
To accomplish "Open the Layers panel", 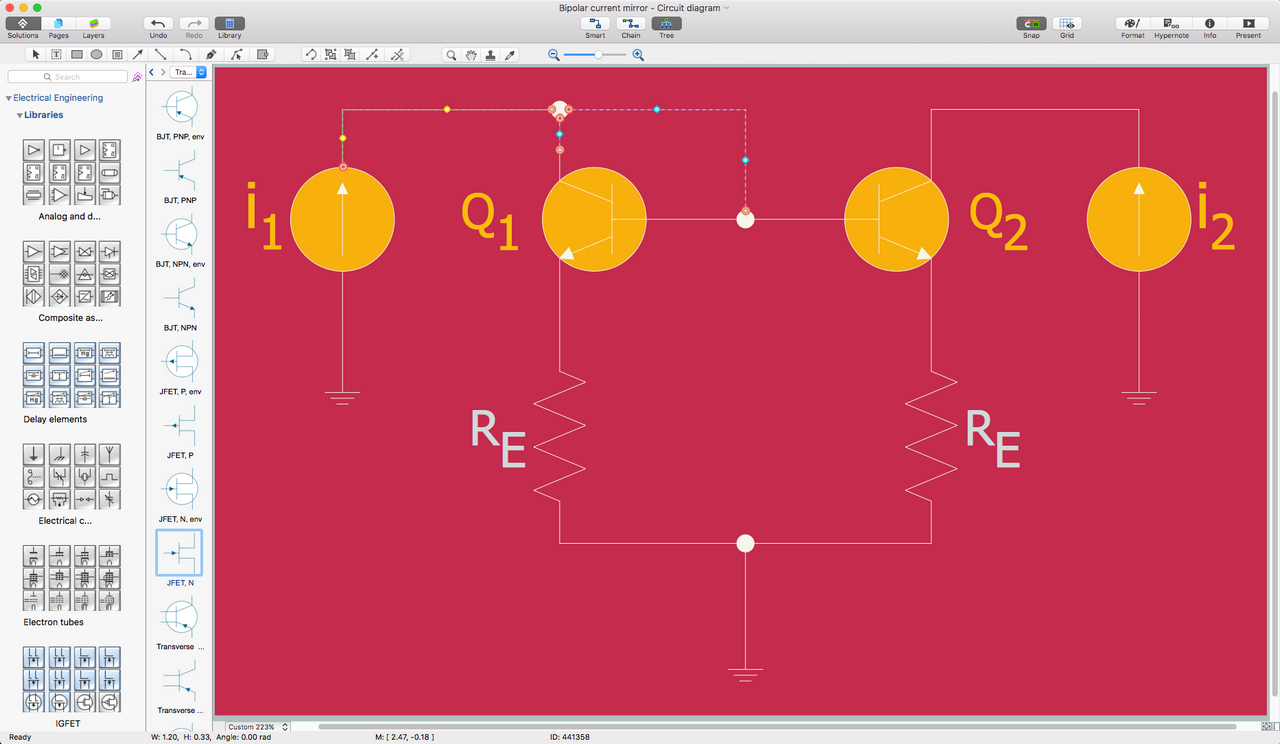I will click(x=93, y=26).
